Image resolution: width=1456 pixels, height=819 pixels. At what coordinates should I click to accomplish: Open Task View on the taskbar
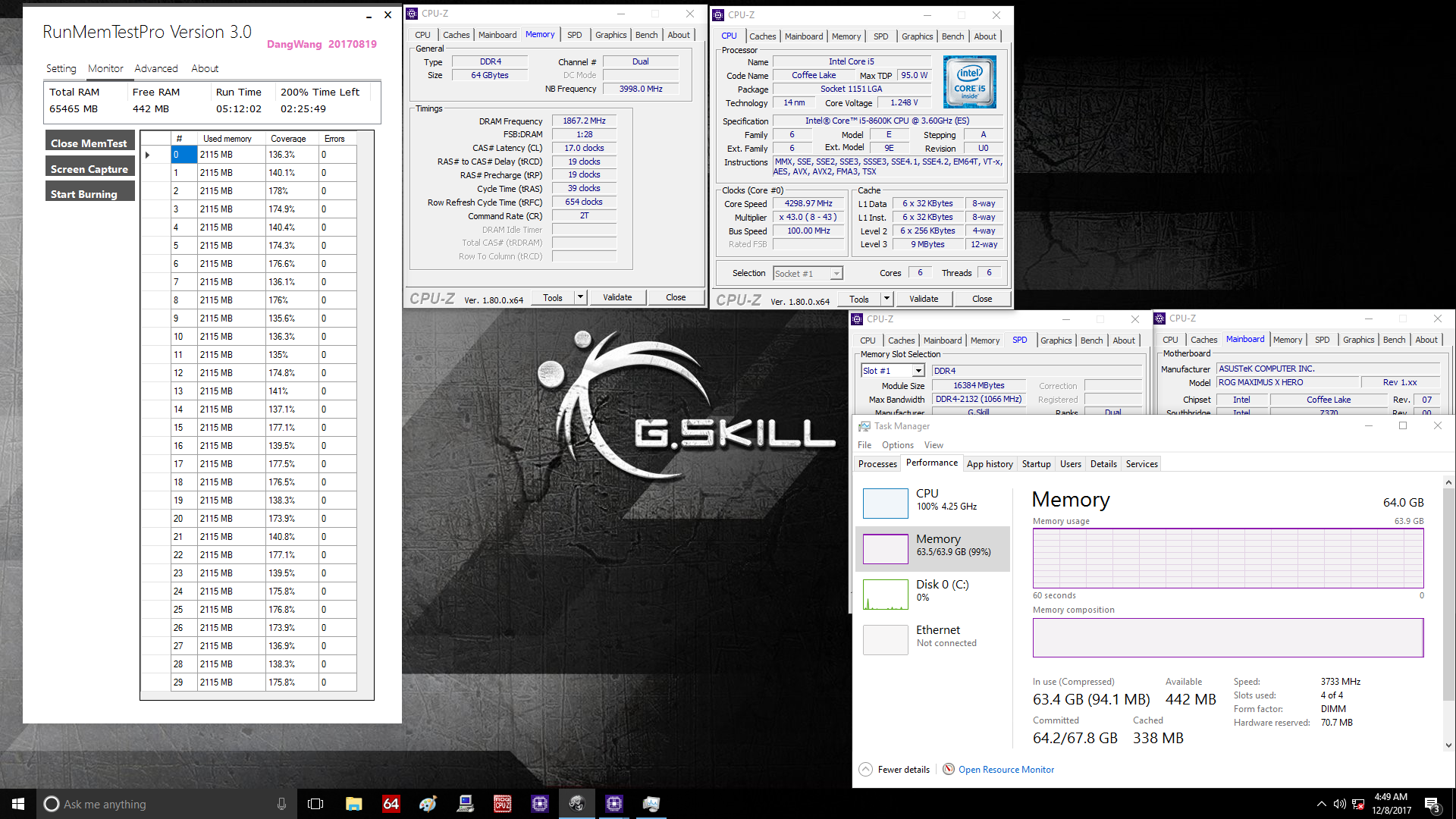coord(315,804)
